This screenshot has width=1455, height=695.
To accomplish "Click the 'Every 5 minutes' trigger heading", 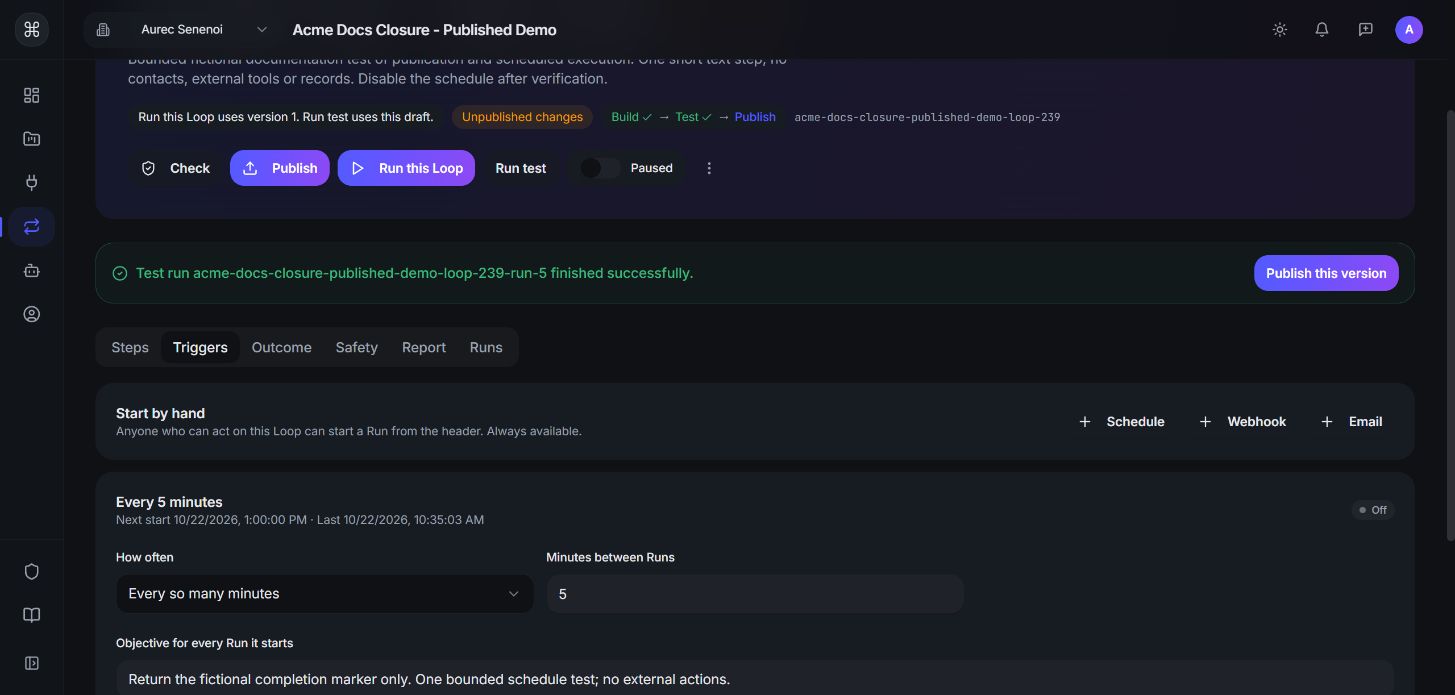I will click(x=169, y=502).
